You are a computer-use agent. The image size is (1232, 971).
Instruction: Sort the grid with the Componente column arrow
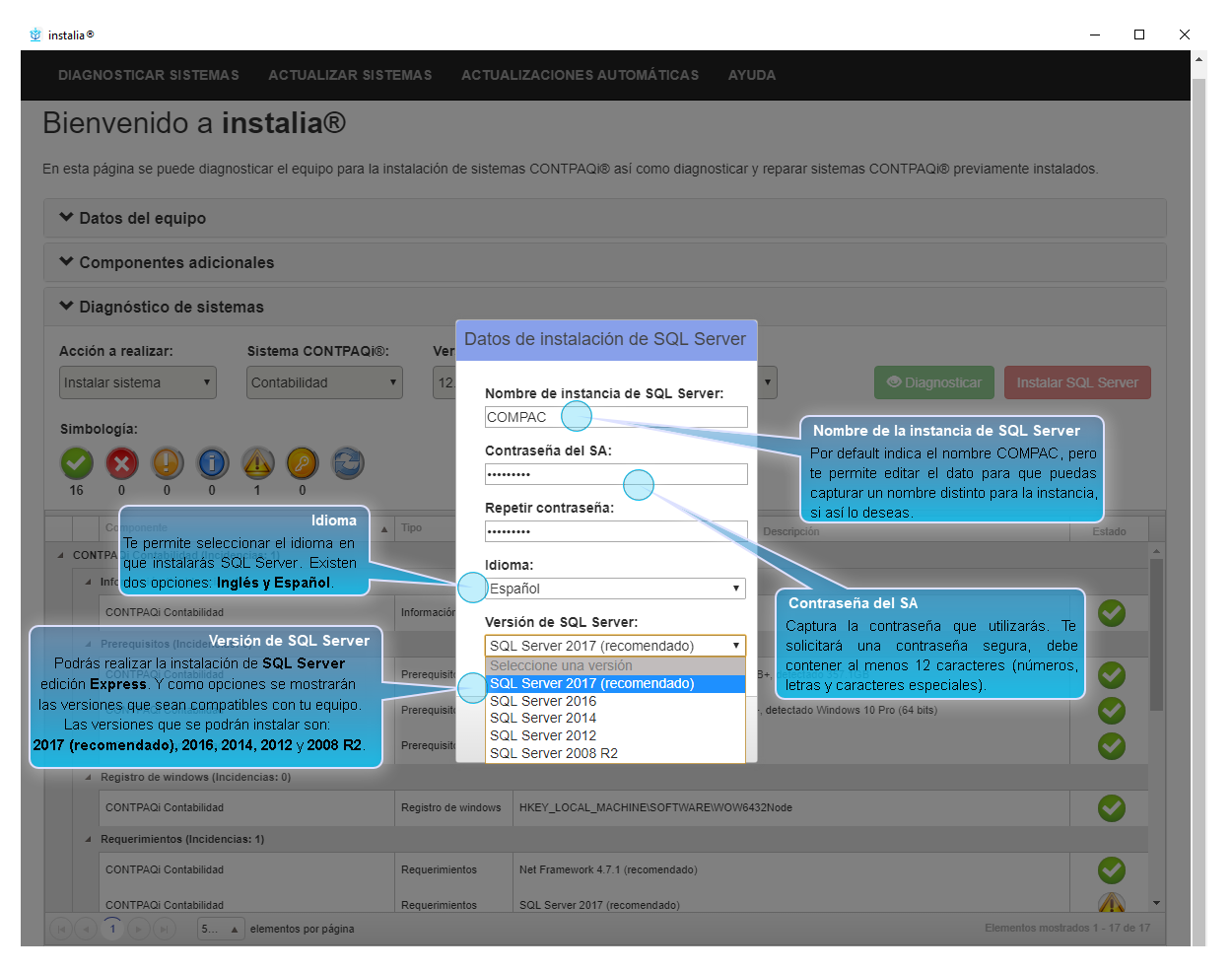(384, 529)
